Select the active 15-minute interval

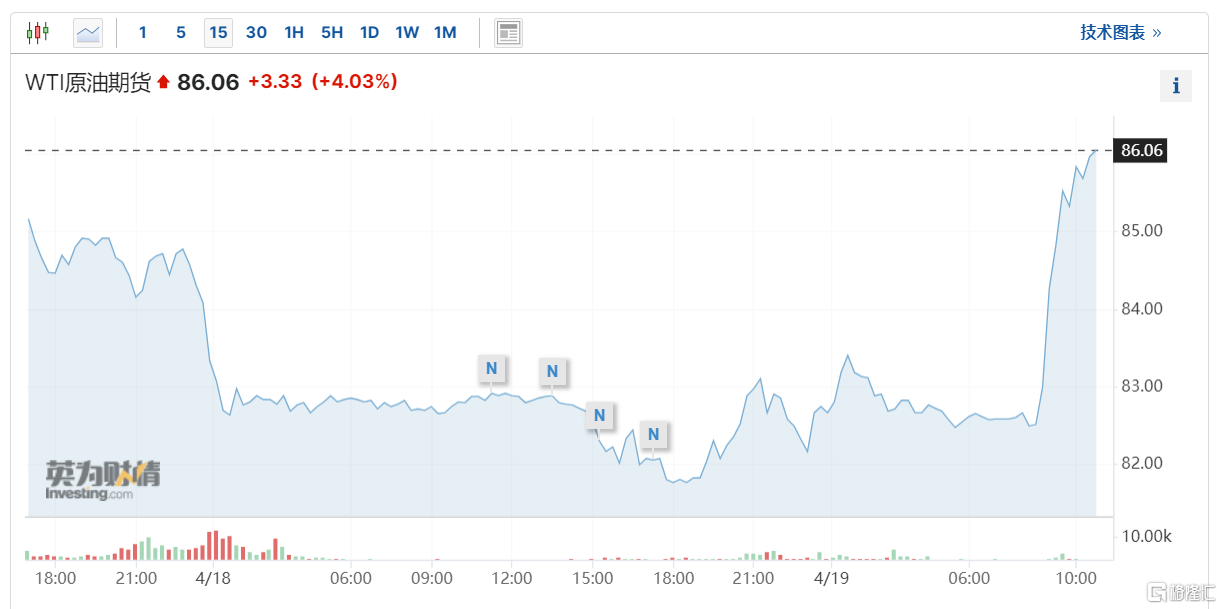218,33
